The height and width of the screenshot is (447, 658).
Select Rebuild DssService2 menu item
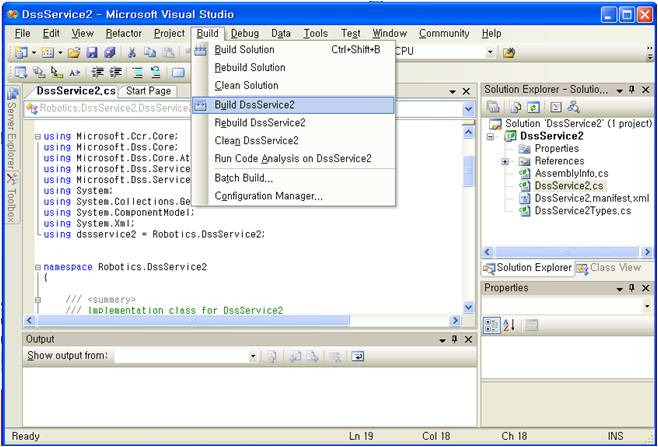(x=293, y=123)
